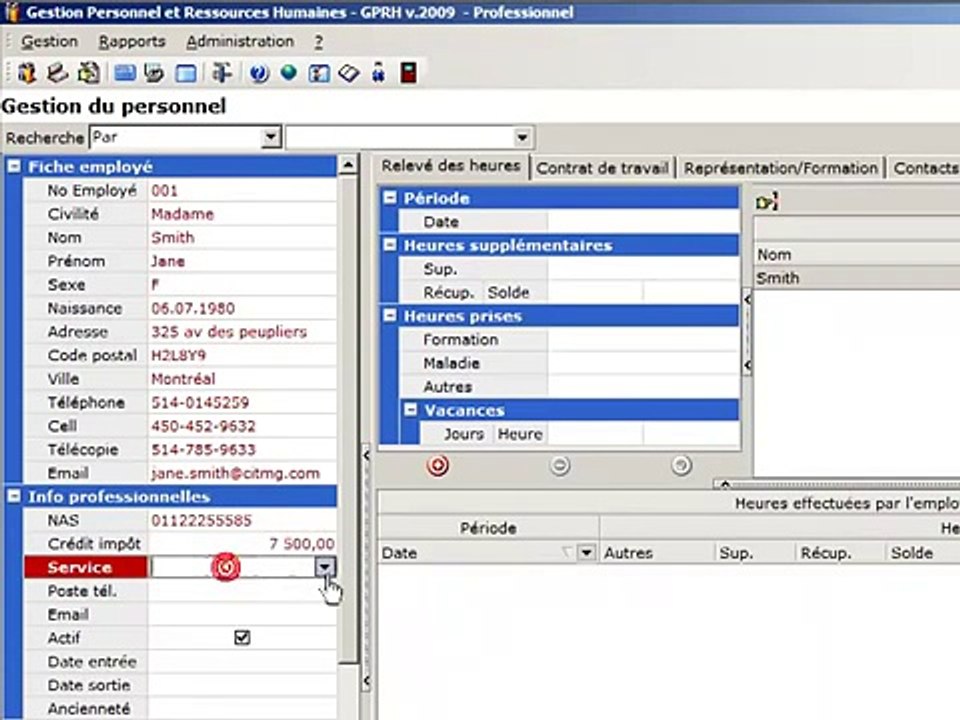This screenshot has height=720, width=960.
Task: Click the blue card toolbar icon
Action: pyautogui.click(x=125, y=73)
